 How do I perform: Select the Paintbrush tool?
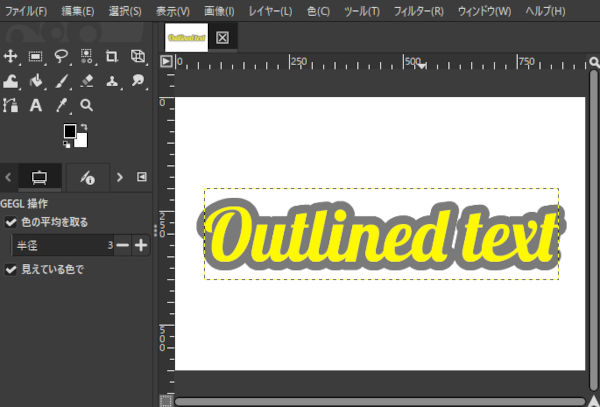click(61, 81)
